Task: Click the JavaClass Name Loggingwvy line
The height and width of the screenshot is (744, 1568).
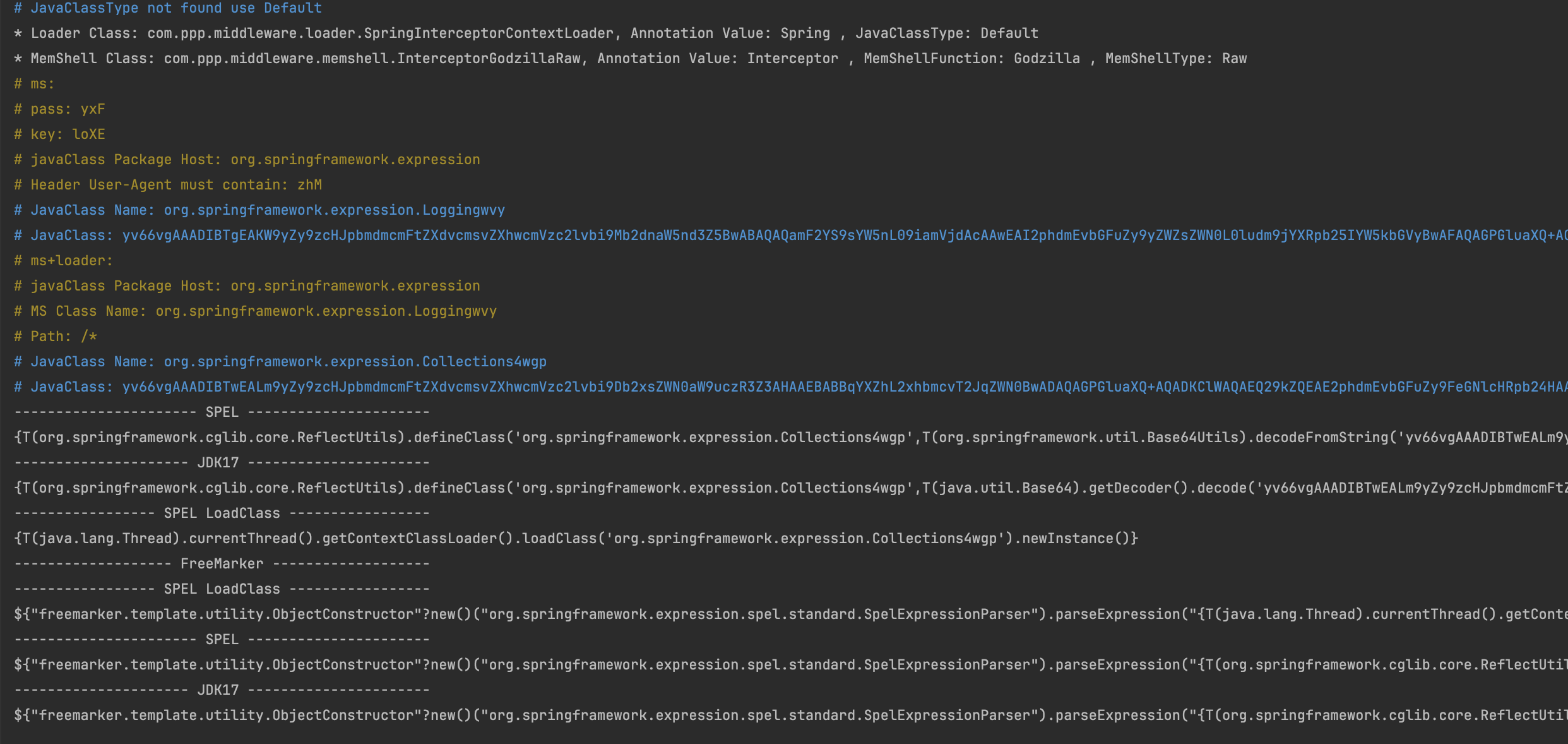Action: [x=259, y=210]
